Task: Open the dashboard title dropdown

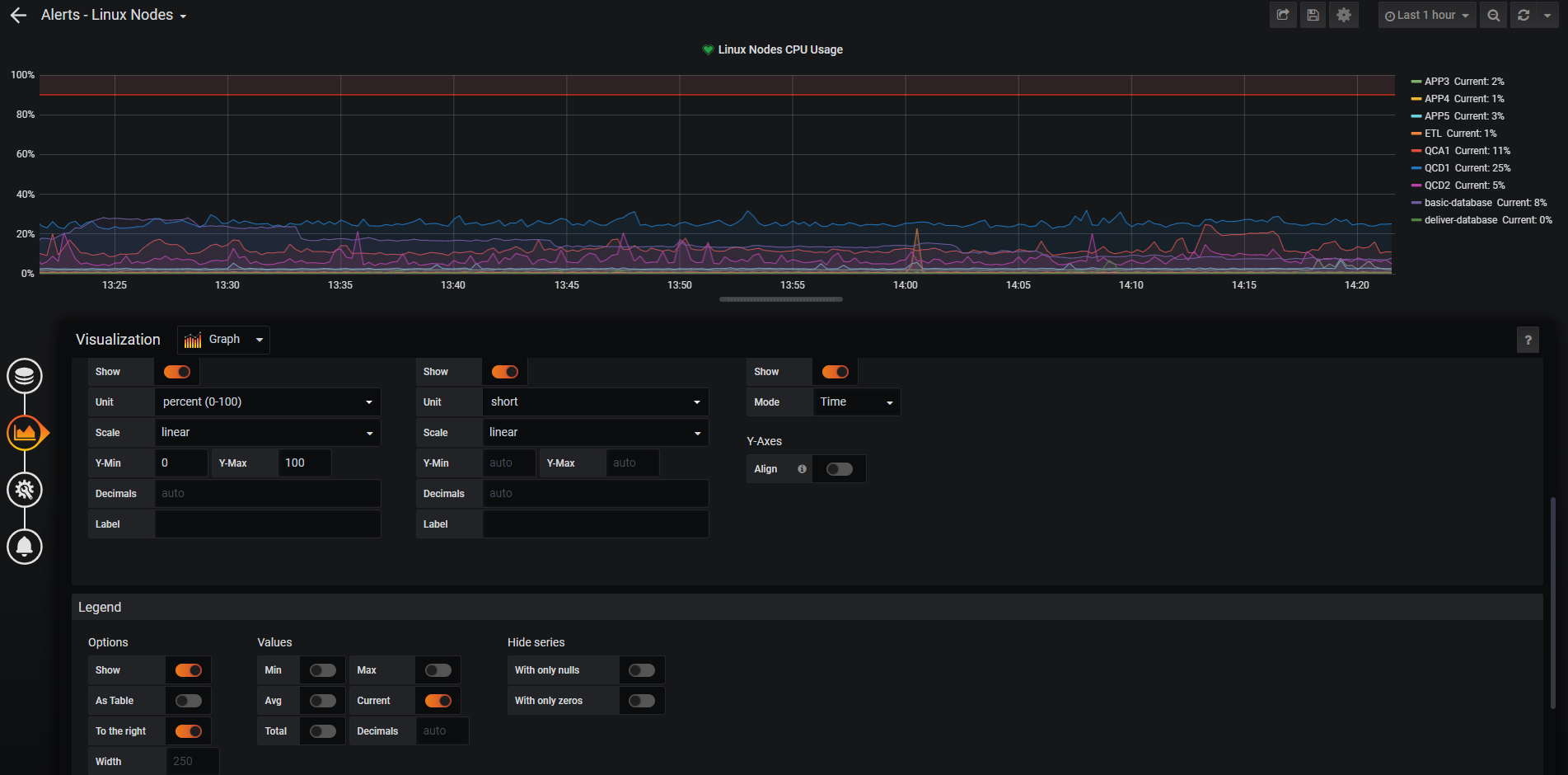Action: pos(114,15)
